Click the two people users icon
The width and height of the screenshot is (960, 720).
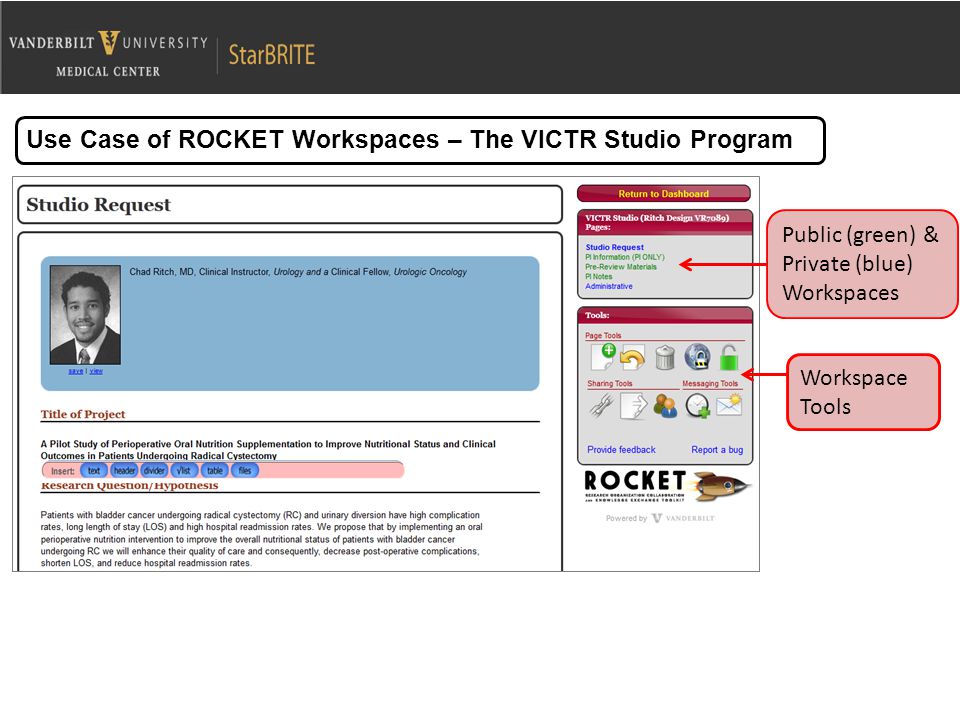tap(665, 406)
